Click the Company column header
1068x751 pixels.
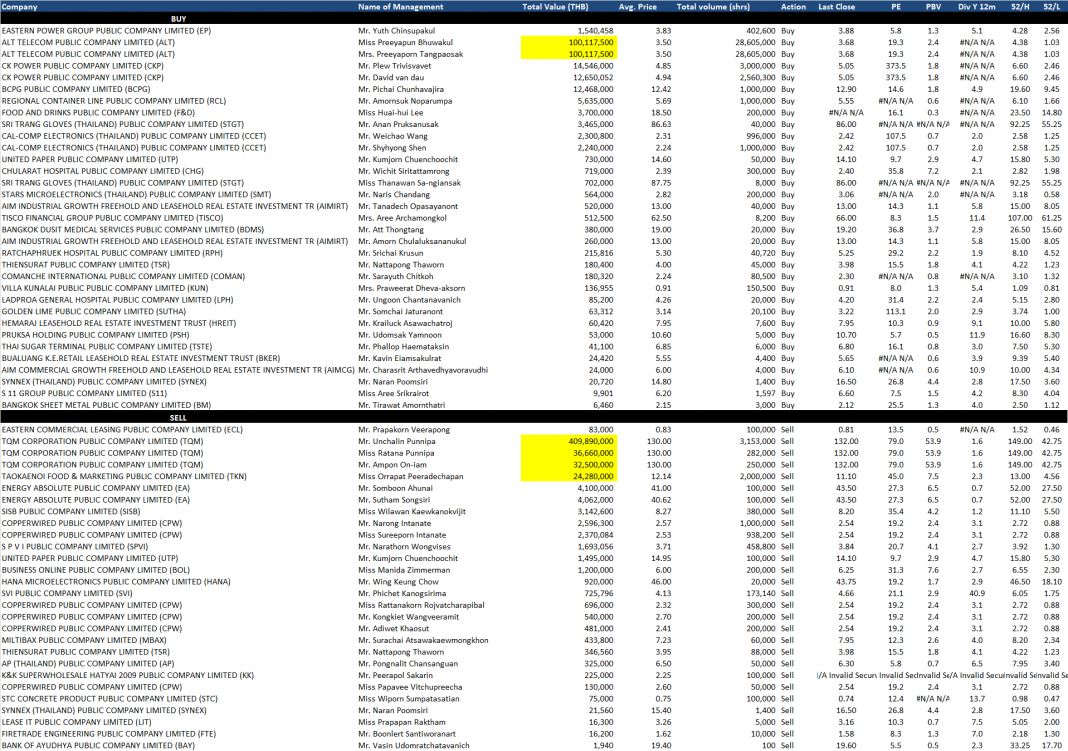click(20, 6)
